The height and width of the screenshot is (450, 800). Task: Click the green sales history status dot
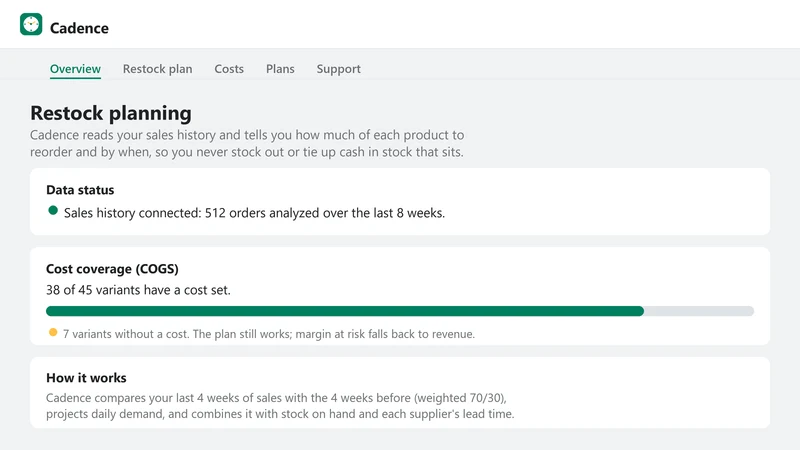coord(53,211)
